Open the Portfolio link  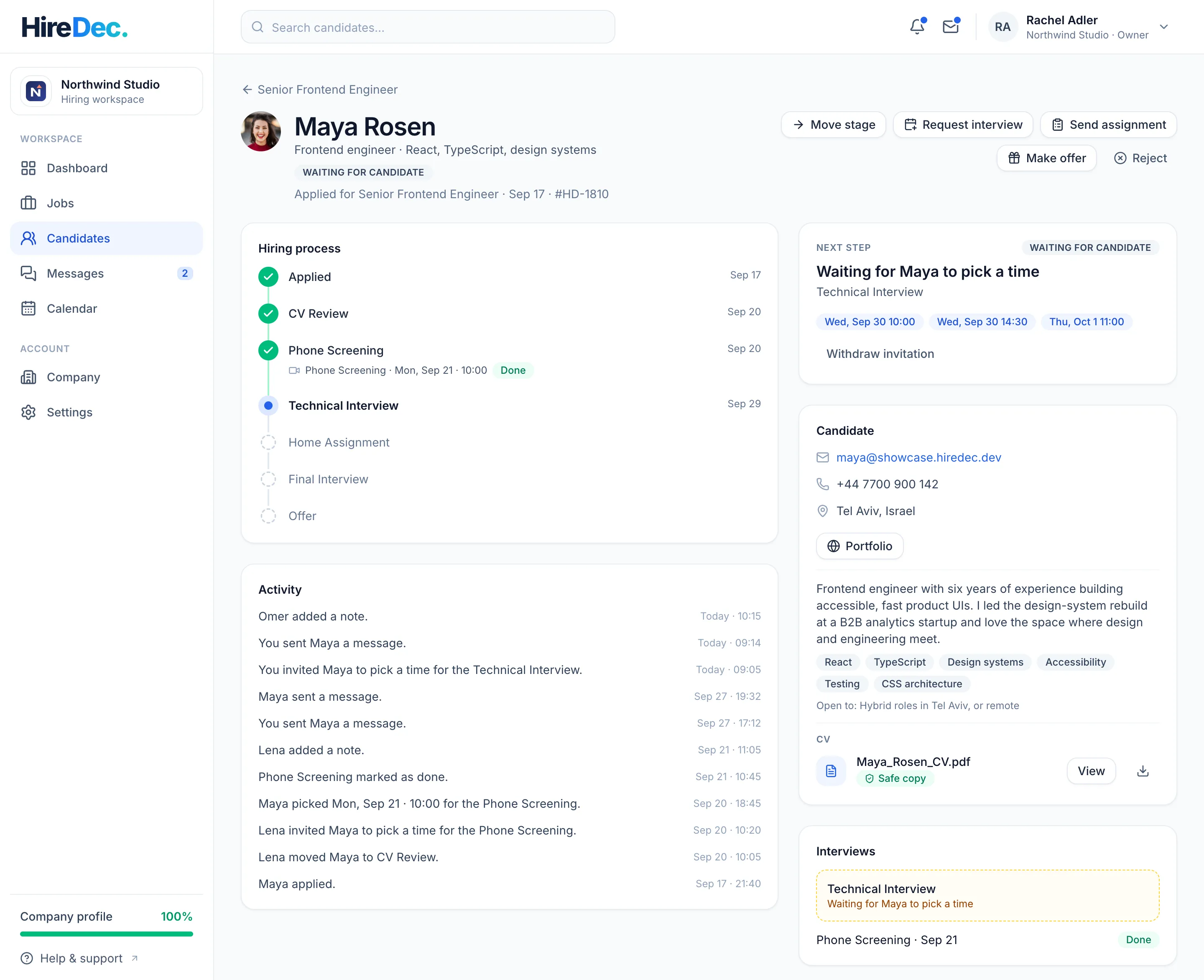[860, 546]
